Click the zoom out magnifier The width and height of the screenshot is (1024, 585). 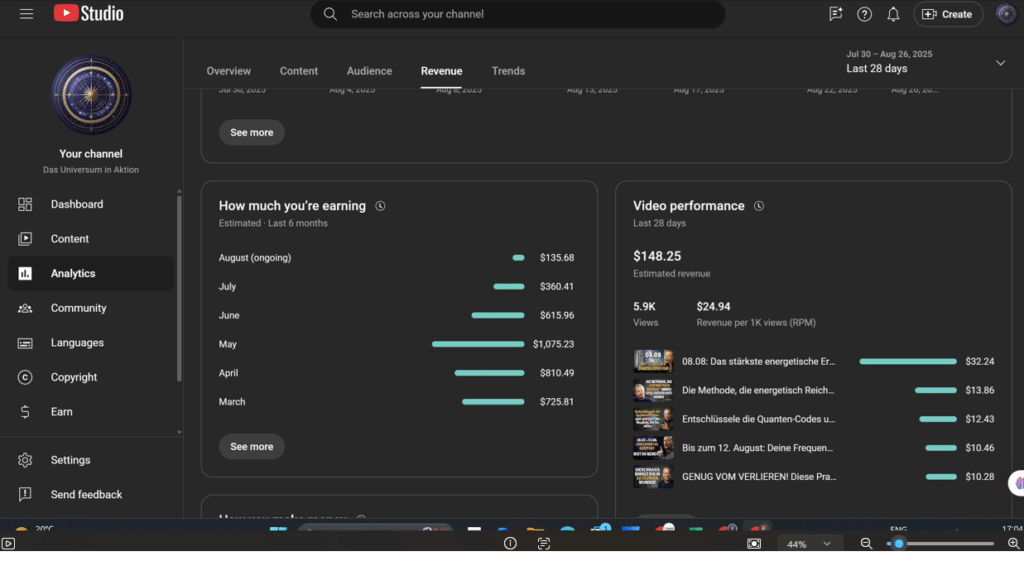point(866,544)
